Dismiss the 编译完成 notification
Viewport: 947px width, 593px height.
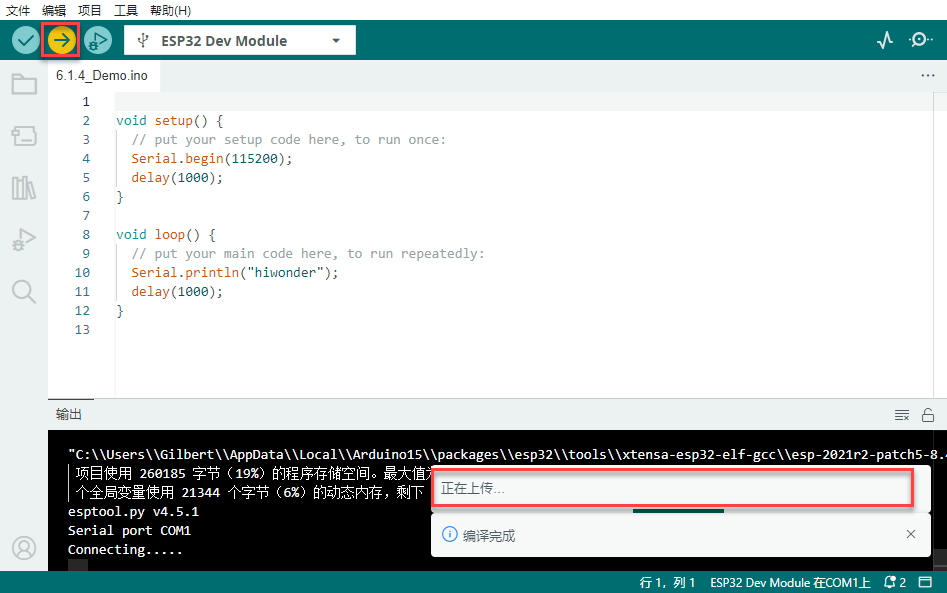tap(910, 535)
